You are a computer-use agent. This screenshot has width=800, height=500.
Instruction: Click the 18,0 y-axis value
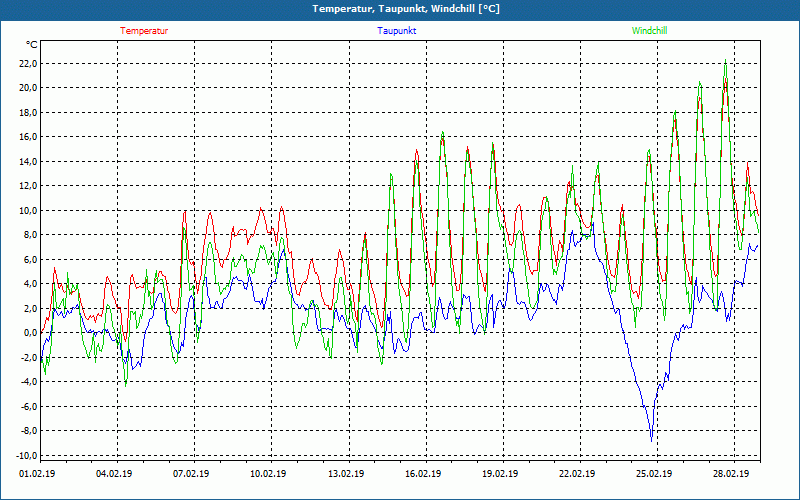pyautogui.click(x=28, y=112)
